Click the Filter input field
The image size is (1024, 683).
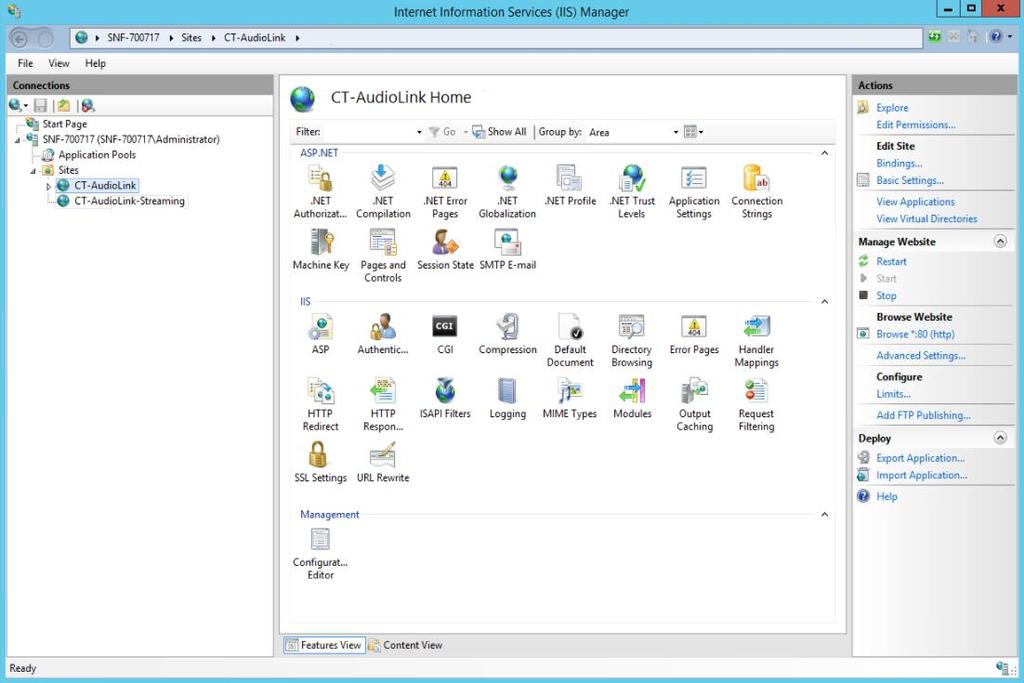point(369,132)
